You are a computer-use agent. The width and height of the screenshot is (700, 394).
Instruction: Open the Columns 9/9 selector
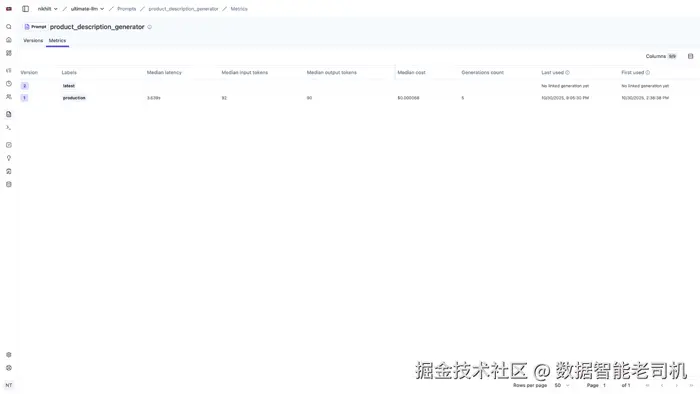[661, 56]
